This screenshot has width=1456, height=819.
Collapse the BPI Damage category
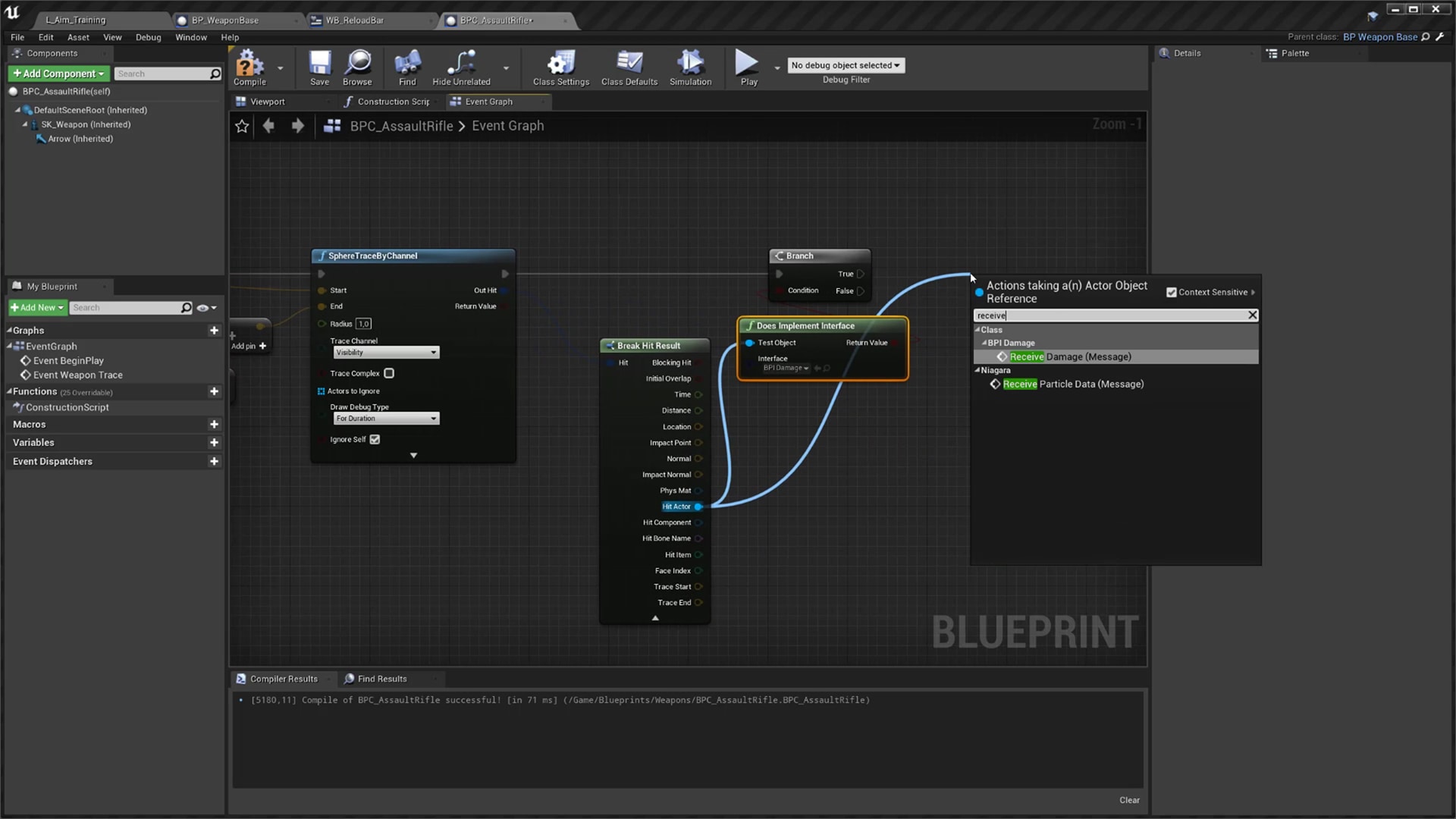pyautogui.click(x=984, y=343)
